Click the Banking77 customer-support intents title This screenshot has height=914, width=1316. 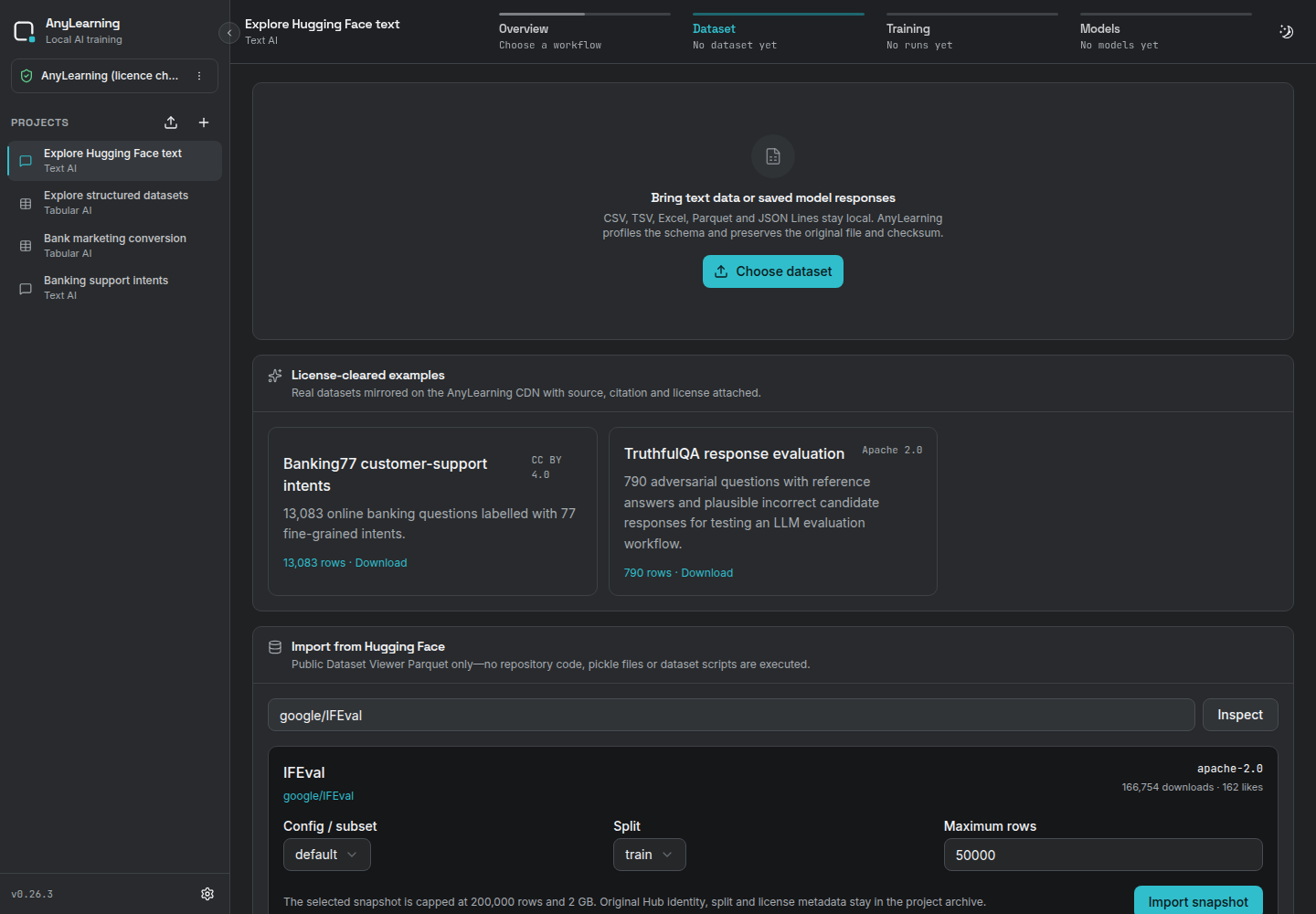pyautogui.click(x=385, y=475)
